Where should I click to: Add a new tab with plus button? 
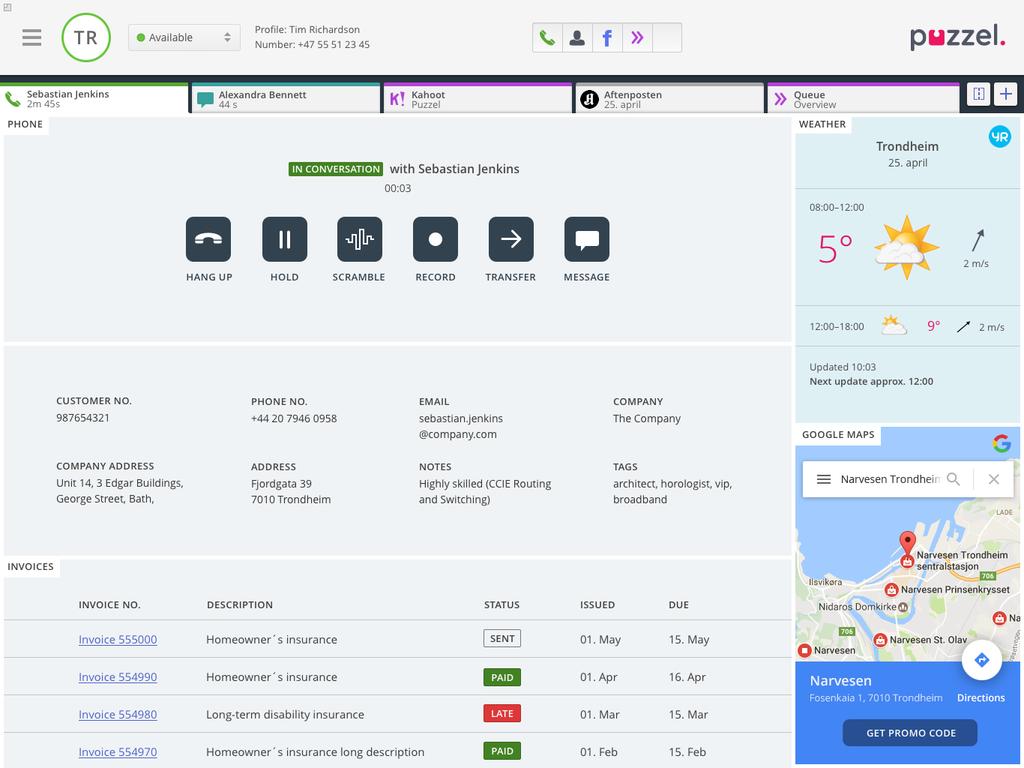[1006, 94]
